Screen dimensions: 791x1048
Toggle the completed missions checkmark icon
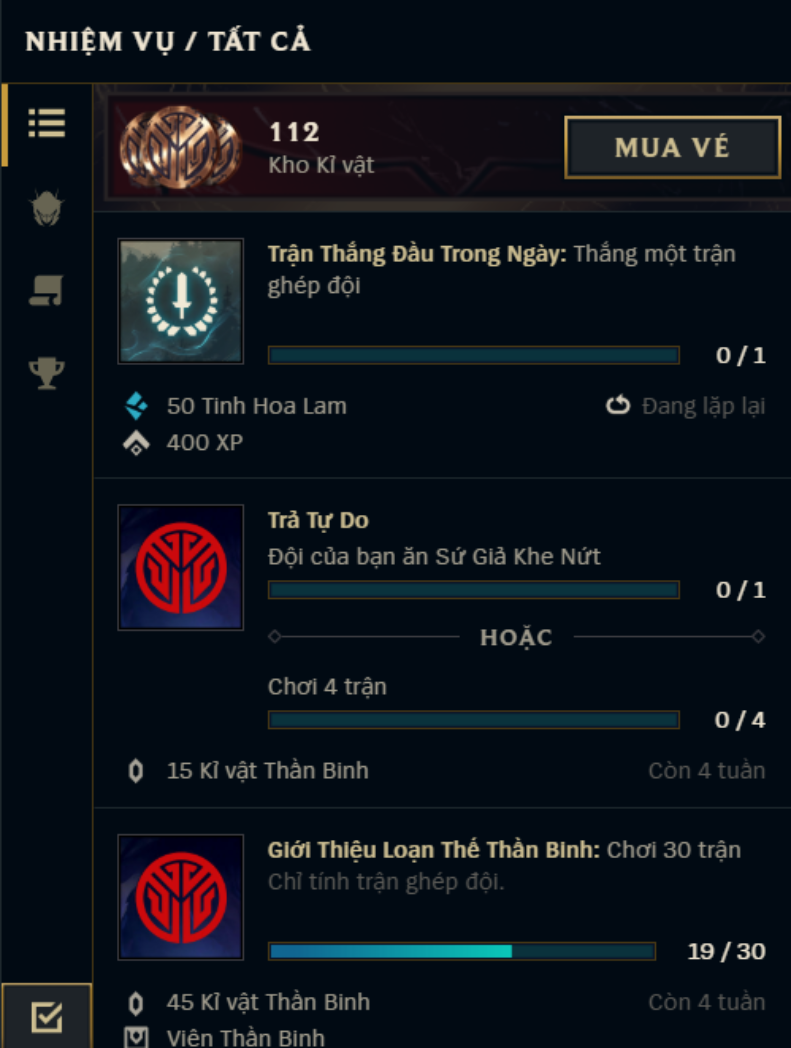pos(47,1017)
